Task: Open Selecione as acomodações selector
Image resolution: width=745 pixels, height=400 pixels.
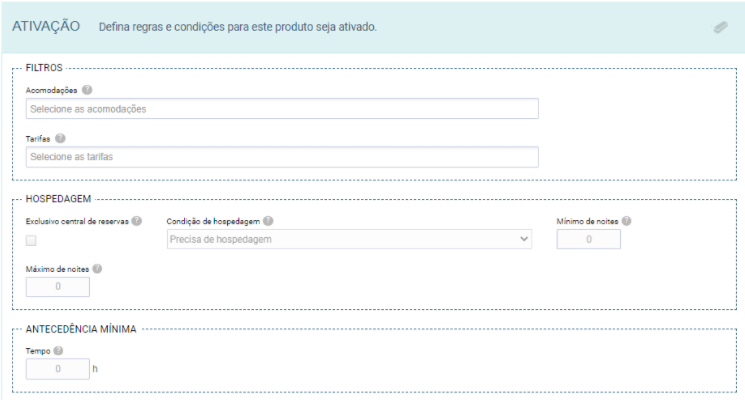Action: 282,109
